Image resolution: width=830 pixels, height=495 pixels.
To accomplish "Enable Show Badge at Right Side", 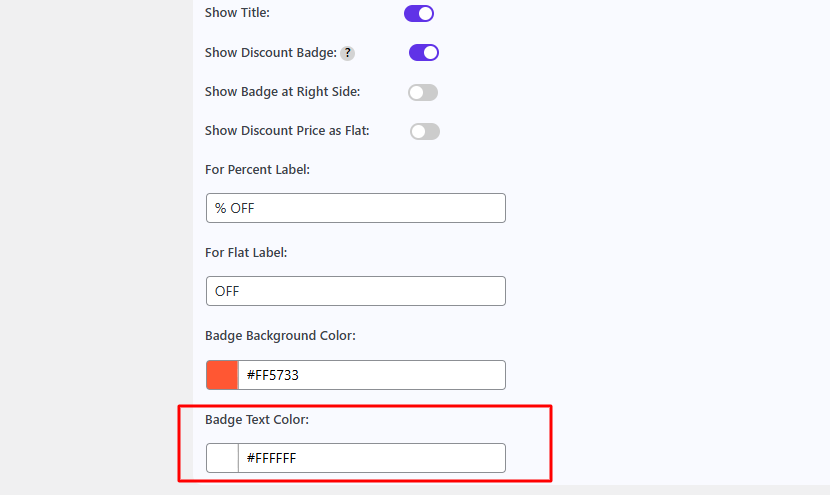I will 423,92.
